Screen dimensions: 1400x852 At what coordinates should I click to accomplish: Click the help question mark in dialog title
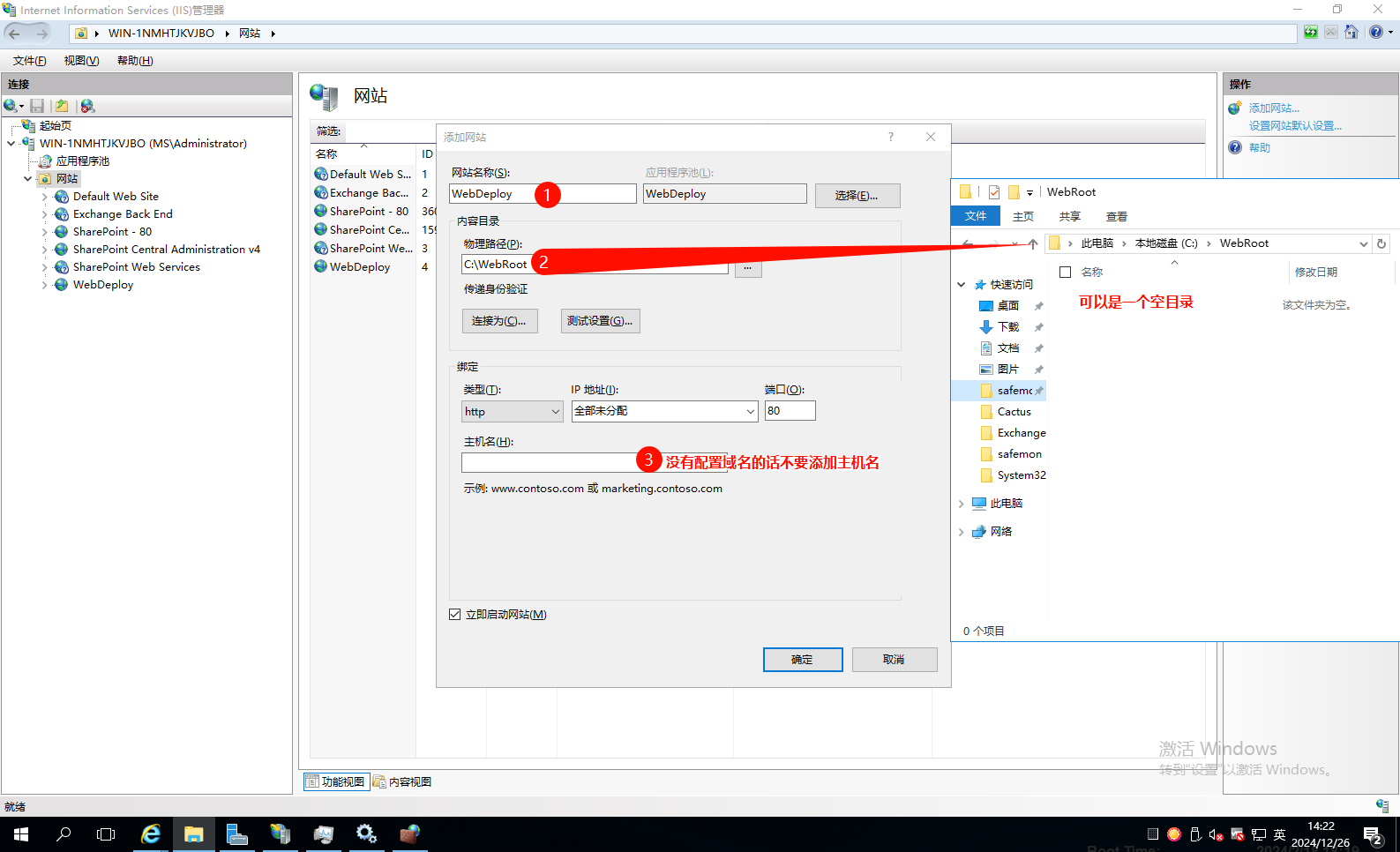tap(891, 137)
